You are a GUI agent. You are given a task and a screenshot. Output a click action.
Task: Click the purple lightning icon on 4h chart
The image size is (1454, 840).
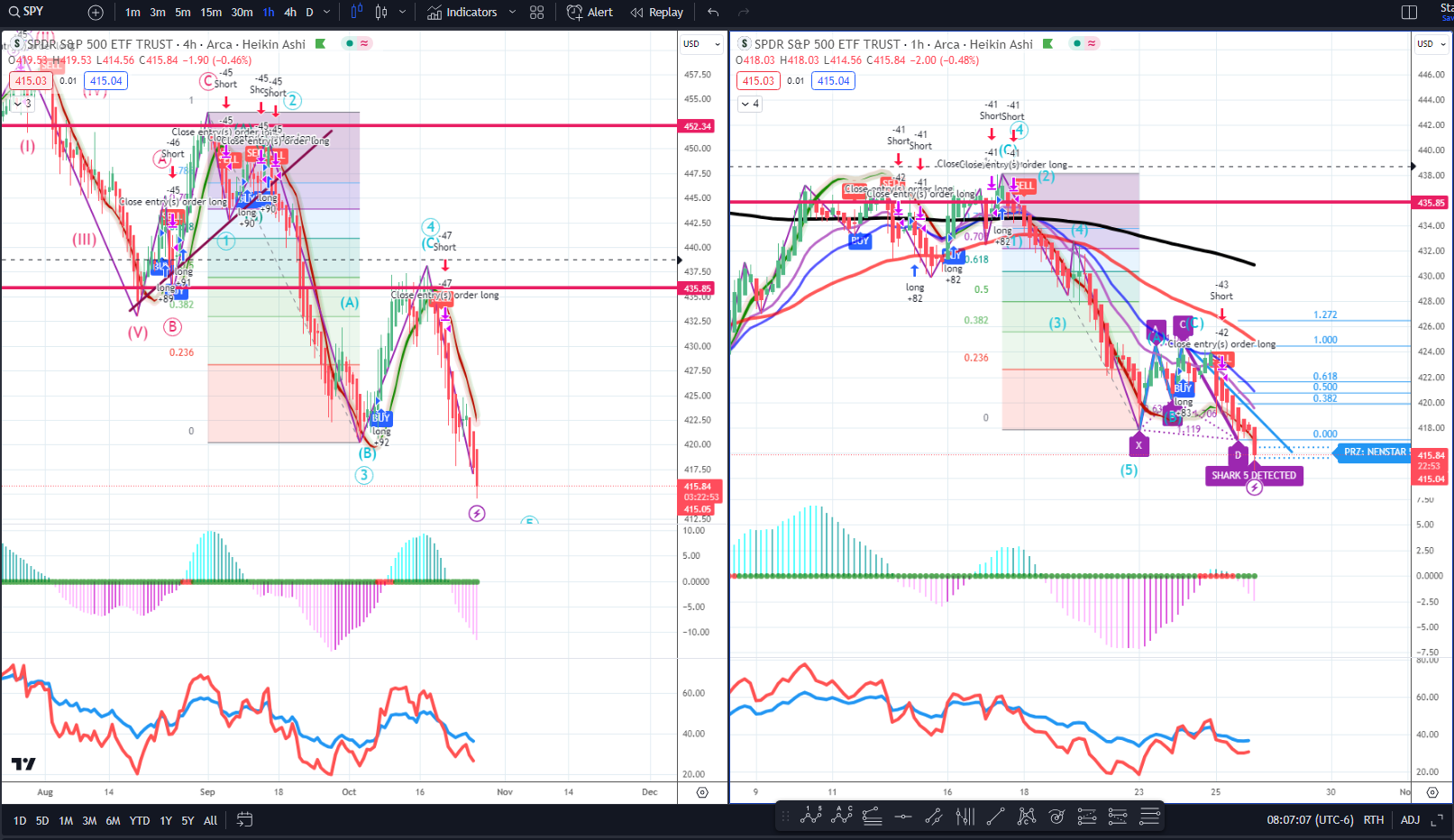[477, 514]
